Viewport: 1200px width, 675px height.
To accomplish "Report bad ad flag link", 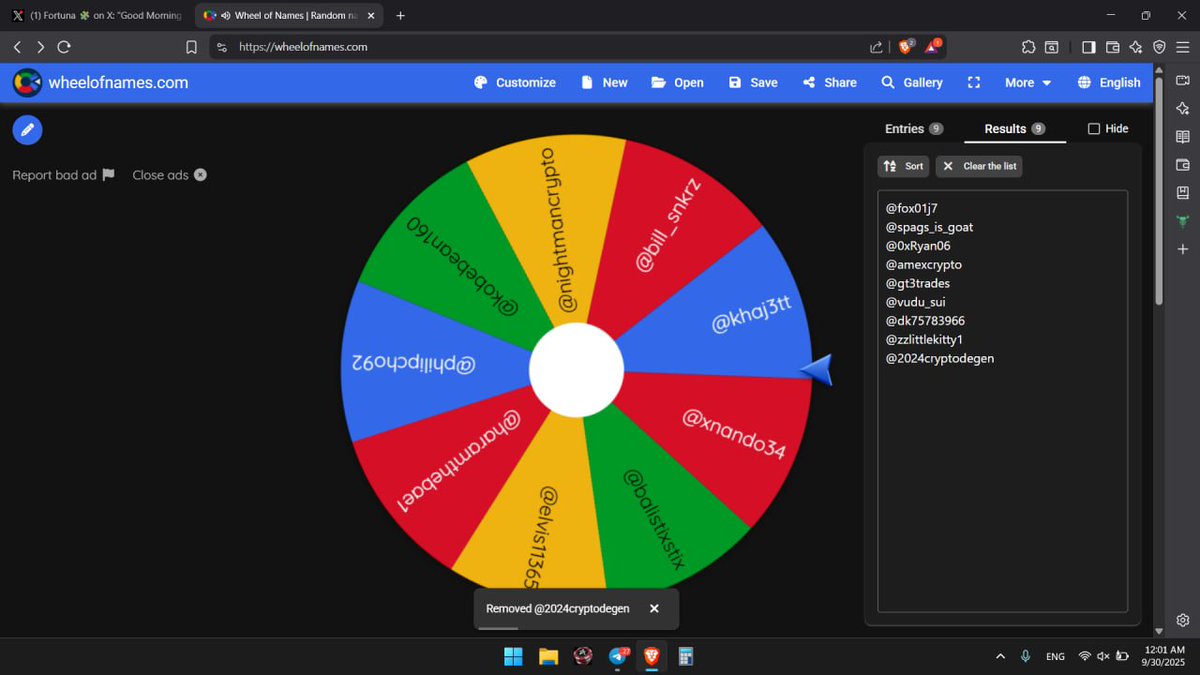I will 63,175.
